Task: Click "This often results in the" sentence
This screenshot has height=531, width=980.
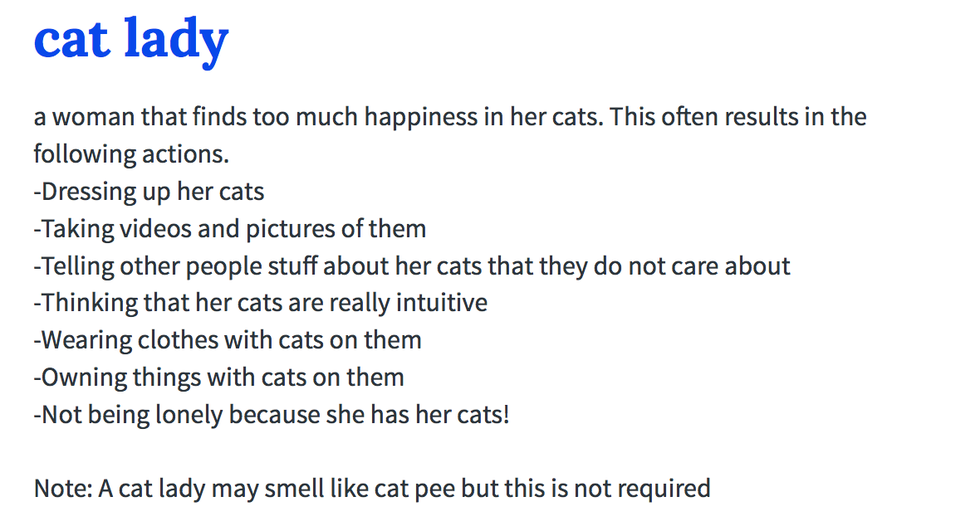Action: click(x=738, y=117)
